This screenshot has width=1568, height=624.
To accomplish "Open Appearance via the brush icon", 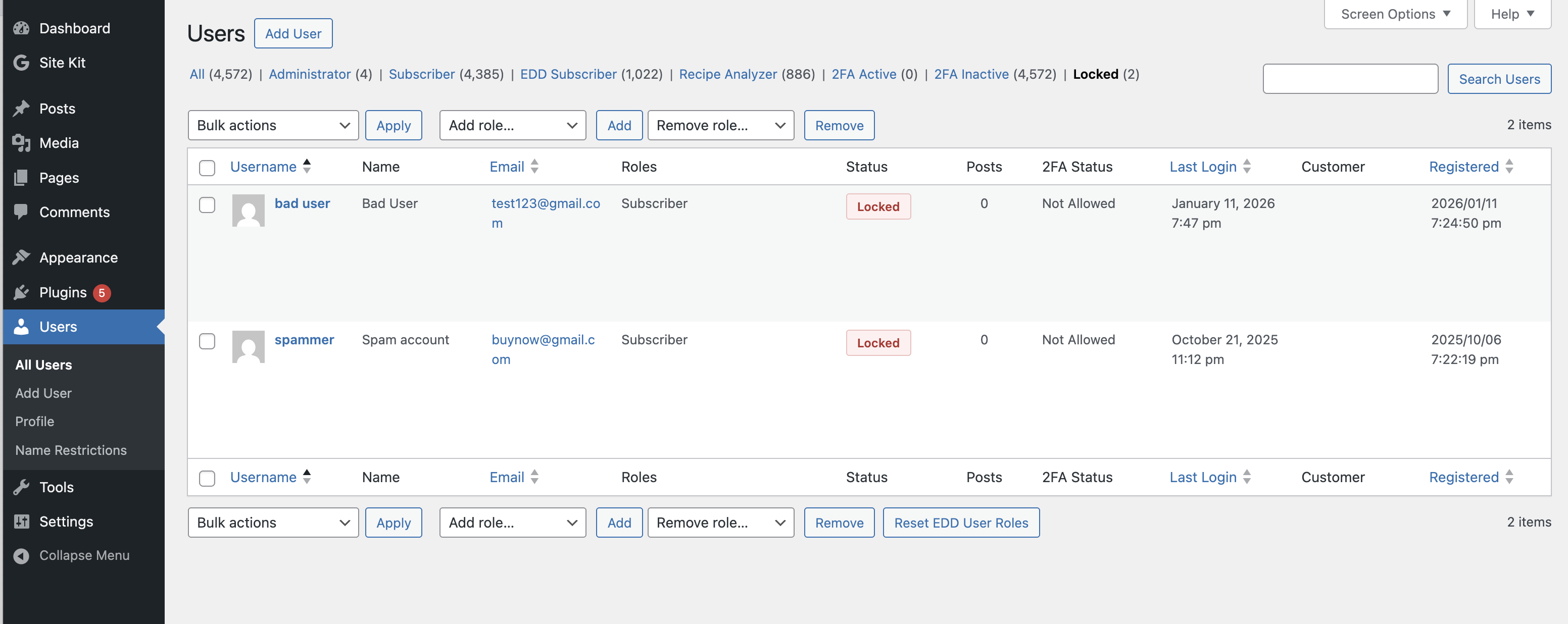I will (22, 257).
